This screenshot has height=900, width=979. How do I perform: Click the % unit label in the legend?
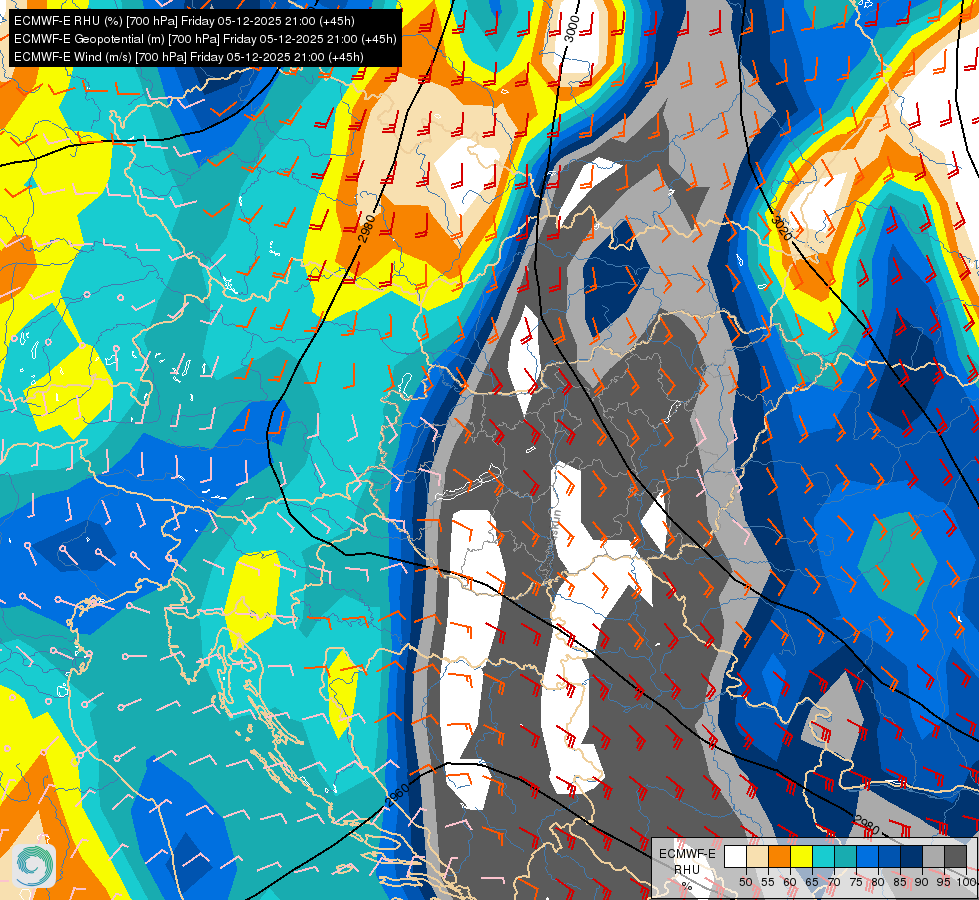(x=687, y=887)
